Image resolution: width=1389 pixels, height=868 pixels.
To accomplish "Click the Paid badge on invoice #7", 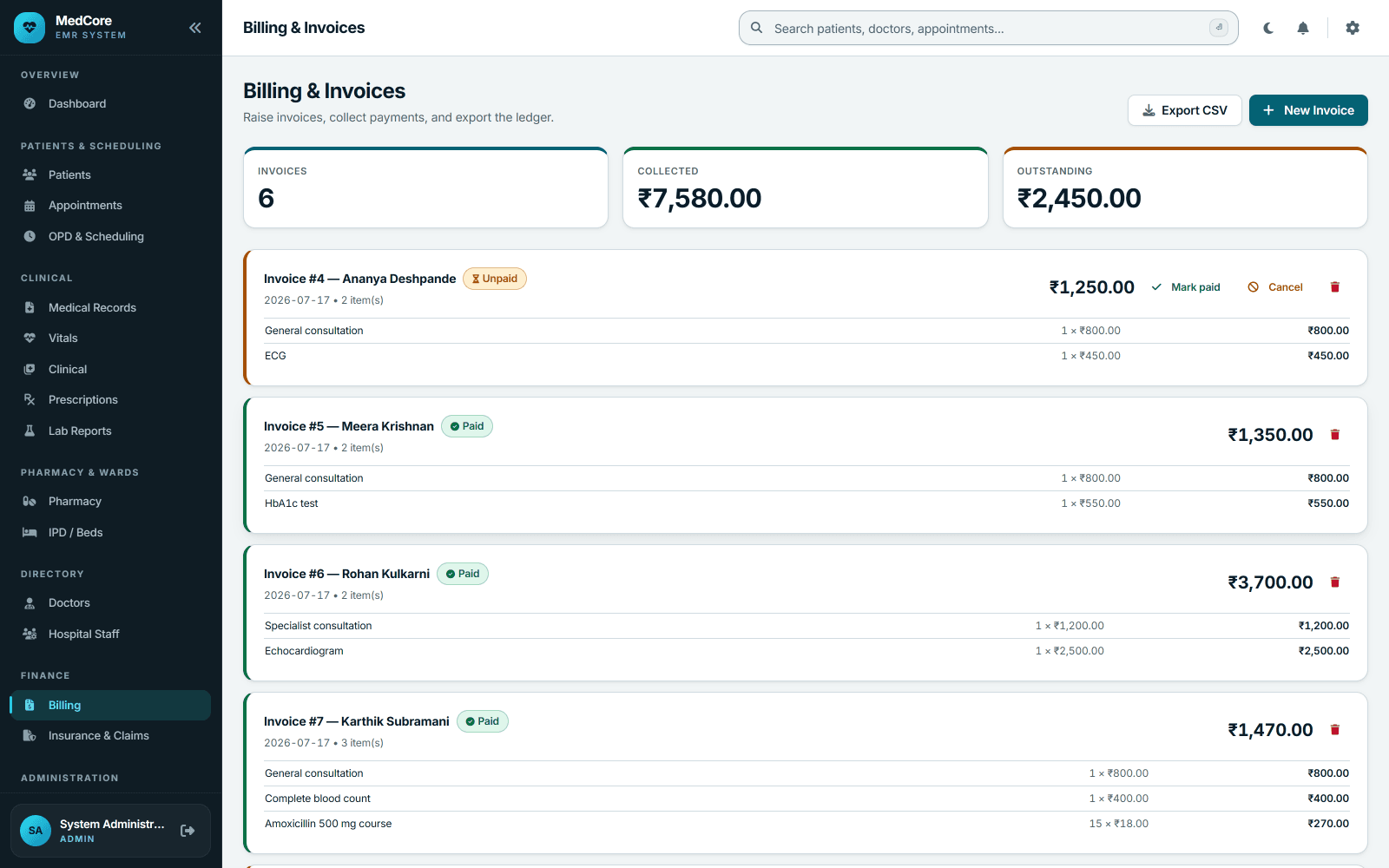I will point(483,721).
